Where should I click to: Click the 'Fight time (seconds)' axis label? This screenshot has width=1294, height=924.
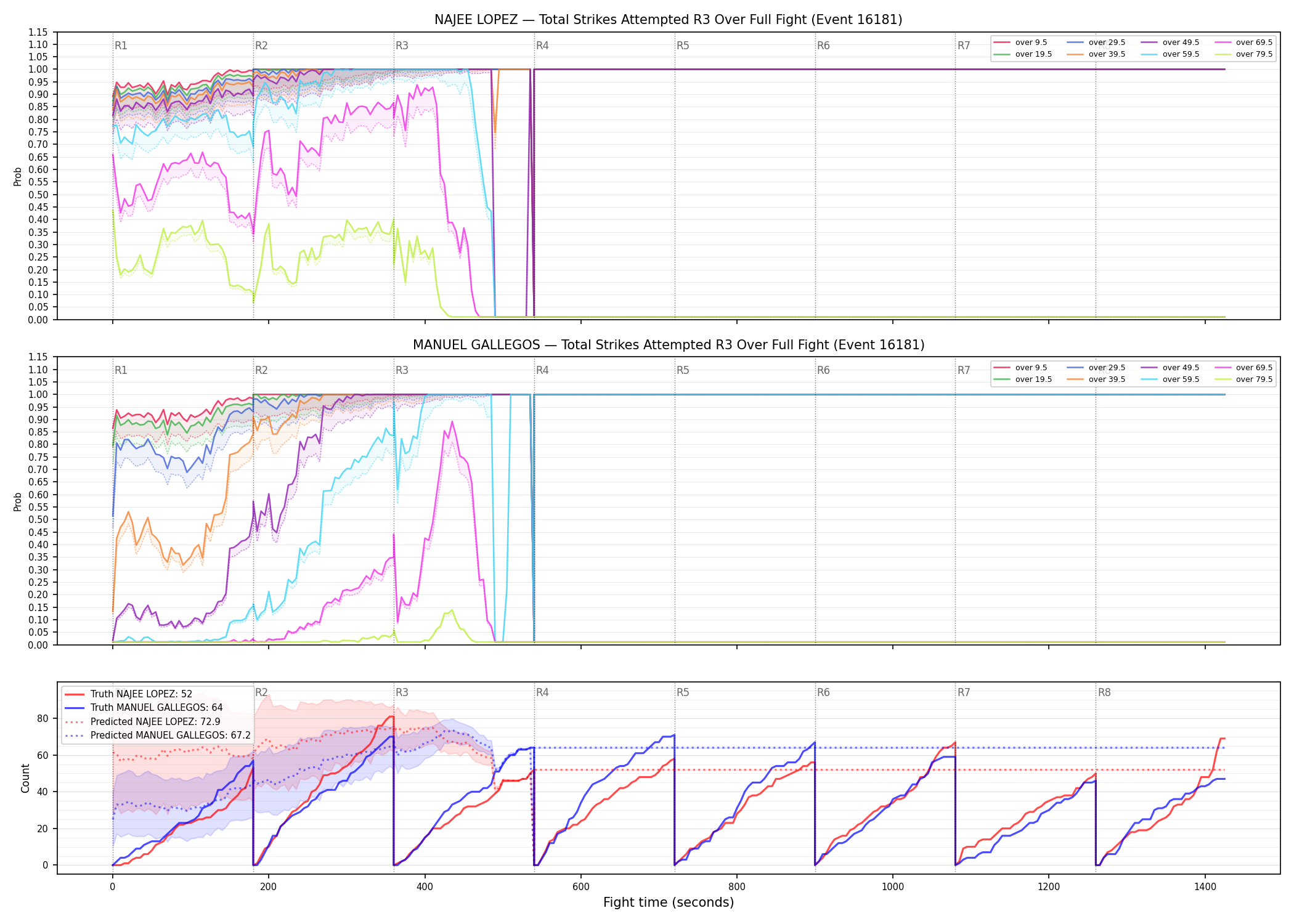(669, 902)
